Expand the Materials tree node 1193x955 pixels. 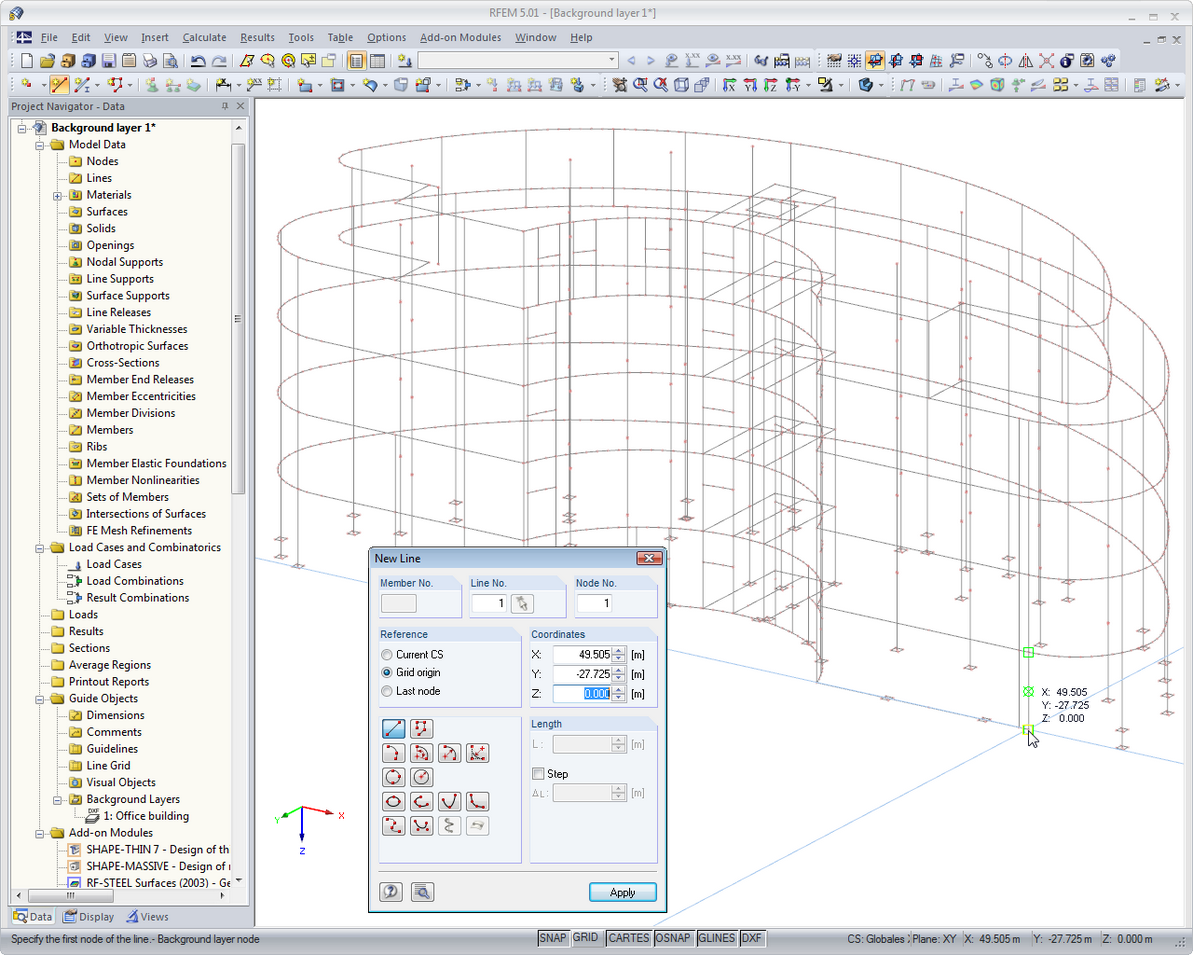pyautogui.click(x=58, y=195)
